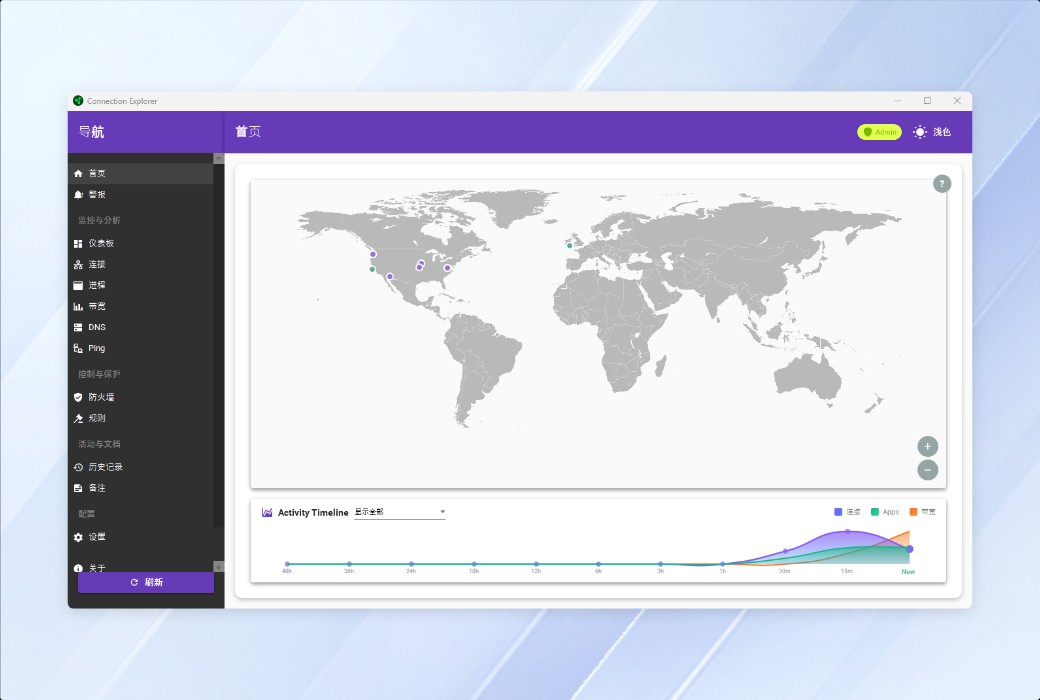The image size is (1040, 700).
Task: Open the 首页 home item in sidebar
Action: (141, 173)
